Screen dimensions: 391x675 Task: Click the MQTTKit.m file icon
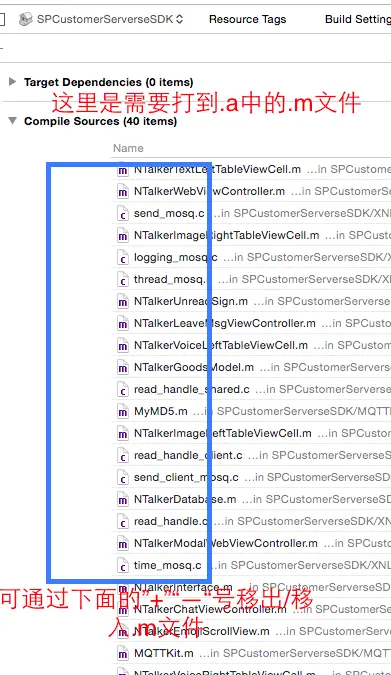pyautogui.click(x=123, y=653)
